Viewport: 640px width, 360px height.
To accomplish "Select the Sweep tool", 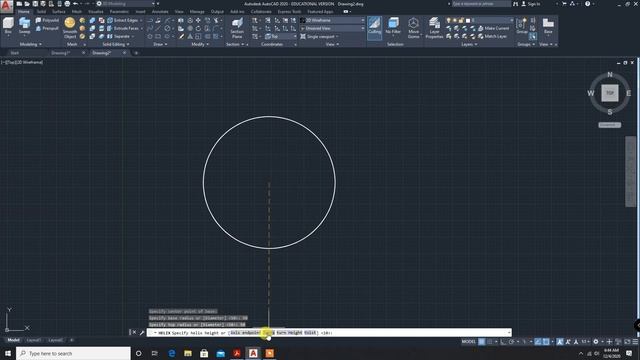I will click(x=24, y=26).
